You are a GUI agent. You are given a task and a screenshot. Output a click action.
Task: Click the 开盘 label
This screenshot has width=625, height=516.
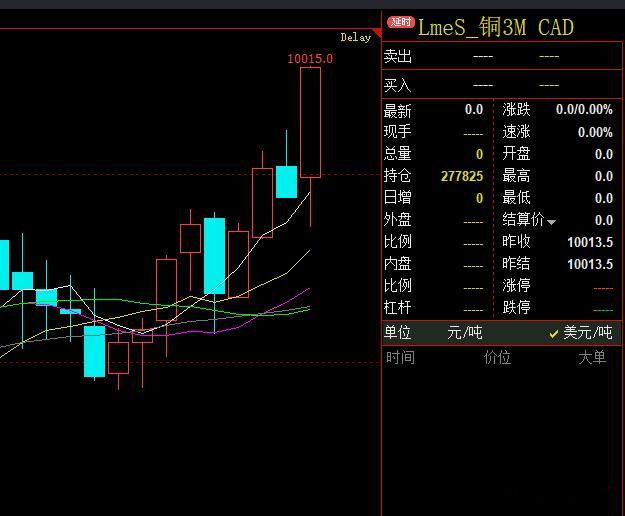516,154
